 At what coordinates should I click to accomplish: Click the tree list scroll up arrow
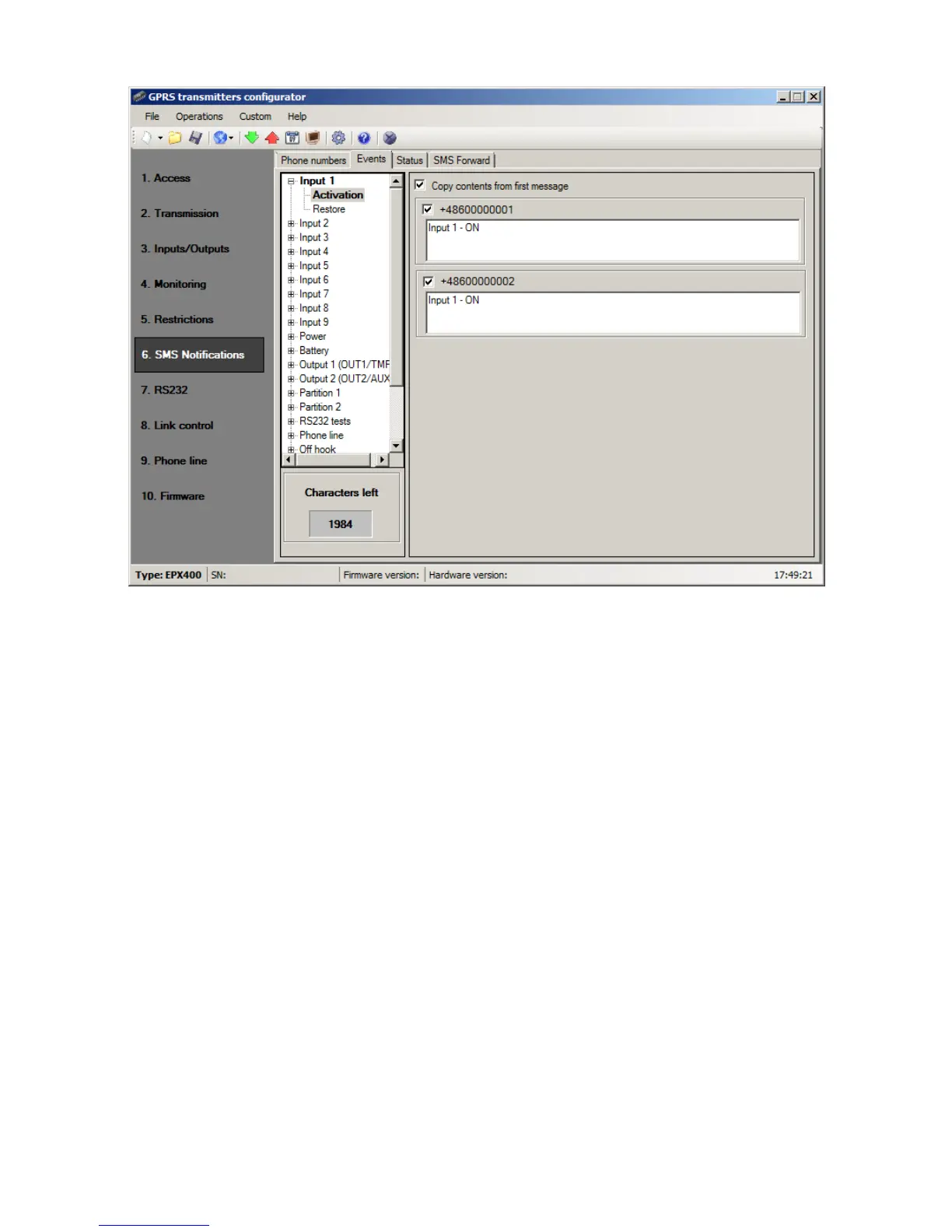point(396,181)
